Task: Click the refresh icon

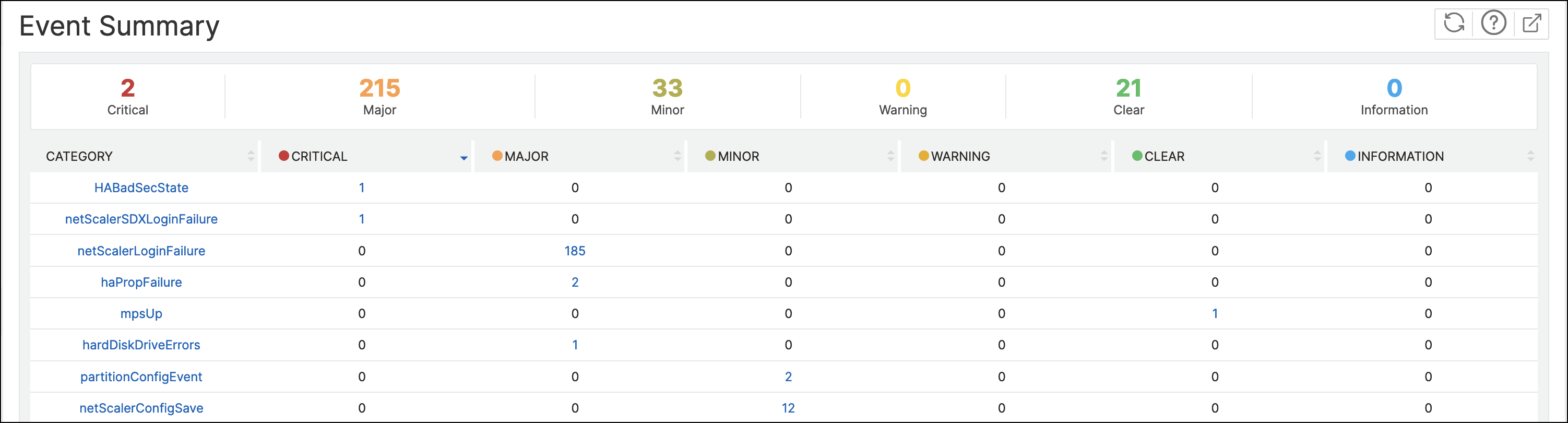Action: click(x=1454, y=23)
